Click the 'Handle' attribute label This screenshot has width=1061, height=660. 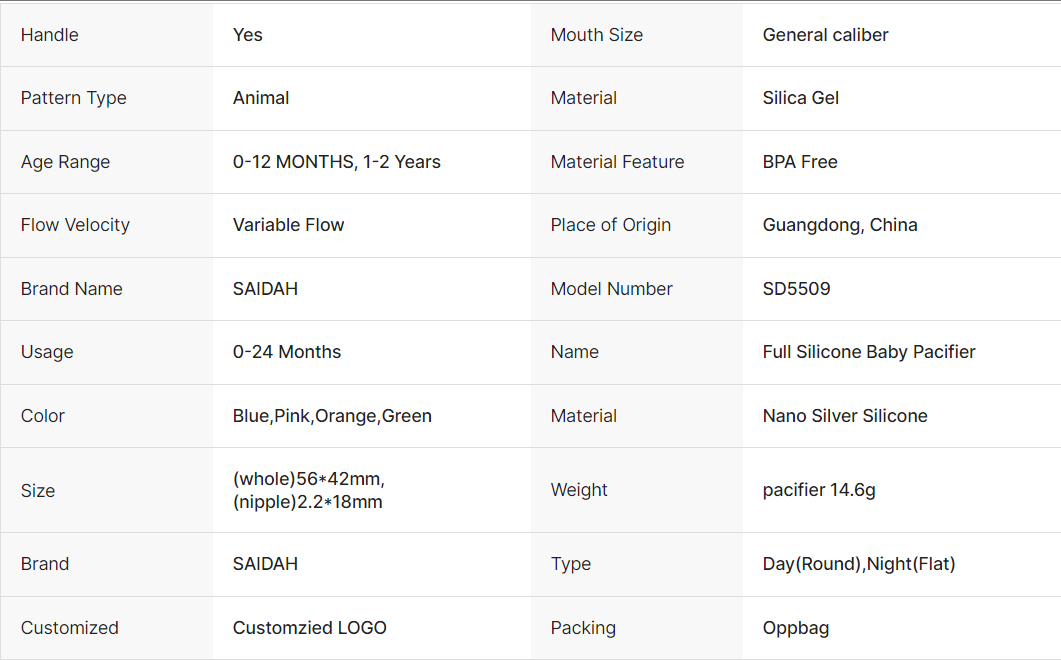50,35
